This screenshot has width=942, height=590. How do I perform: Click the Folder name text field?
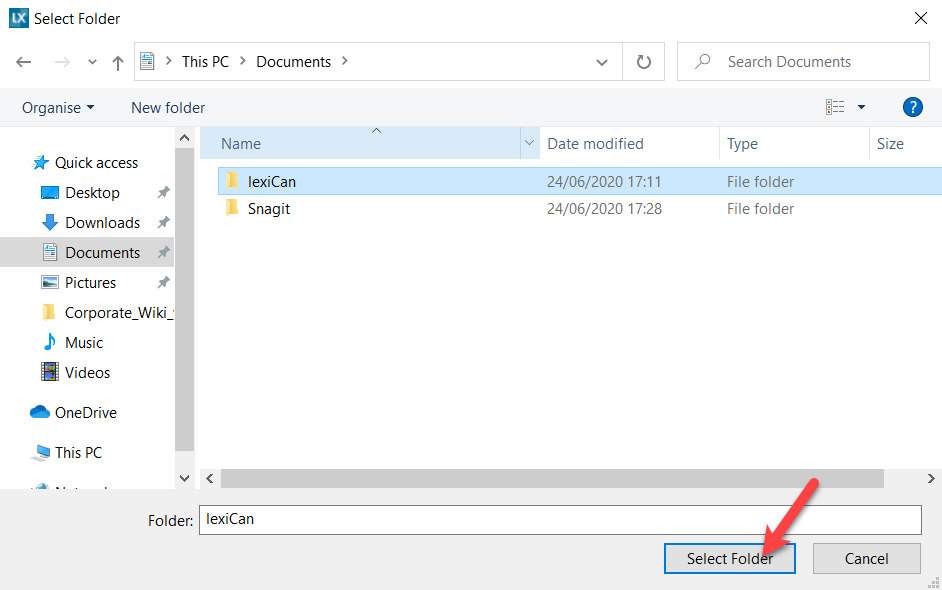coord(560,519)
